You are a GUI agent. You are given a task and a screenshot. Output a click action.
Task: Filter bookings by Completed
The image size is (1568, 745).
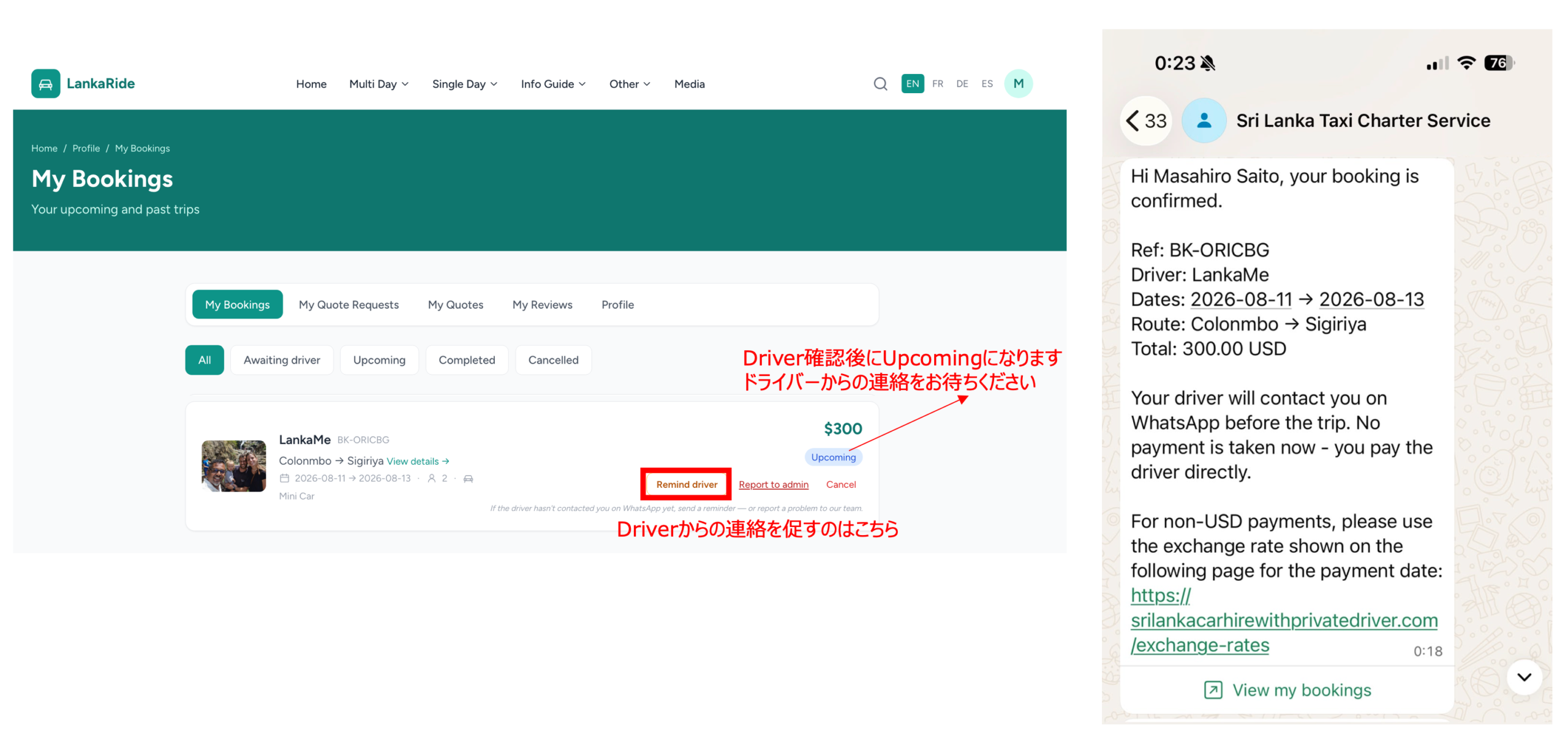(467, 360)
